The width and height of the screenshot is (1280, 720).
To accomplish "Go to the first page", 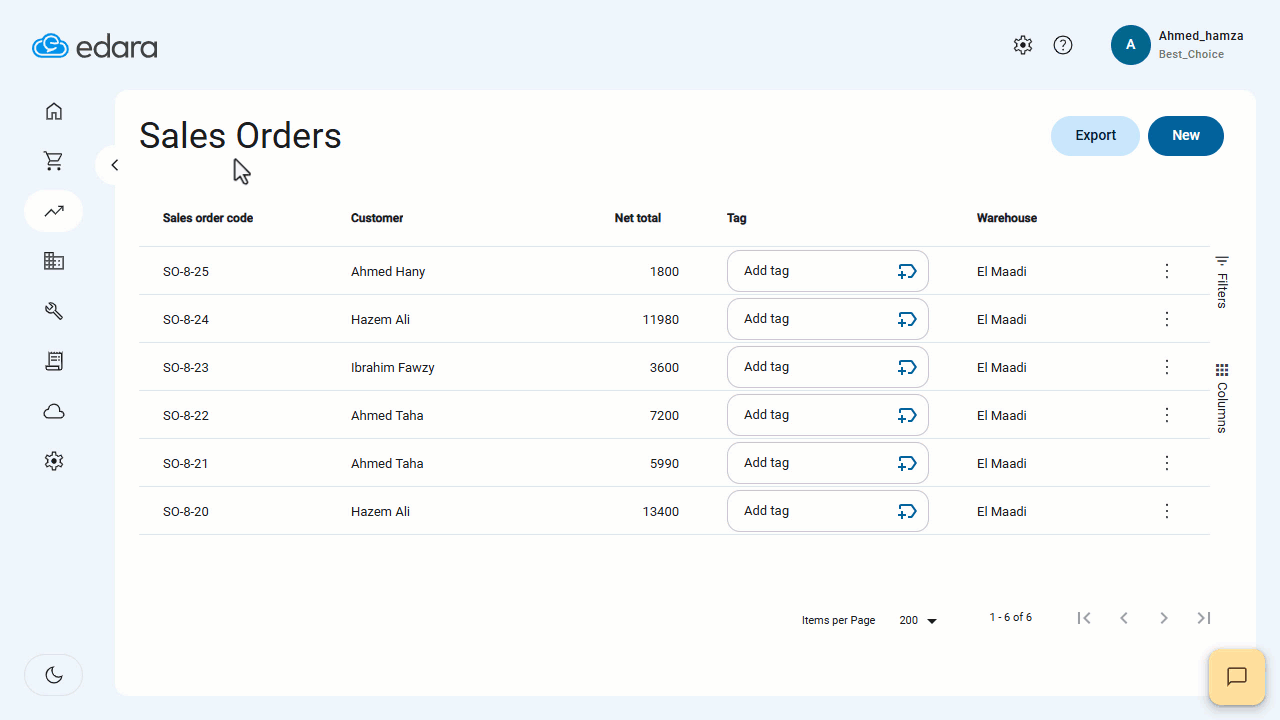I will 1084,618.
